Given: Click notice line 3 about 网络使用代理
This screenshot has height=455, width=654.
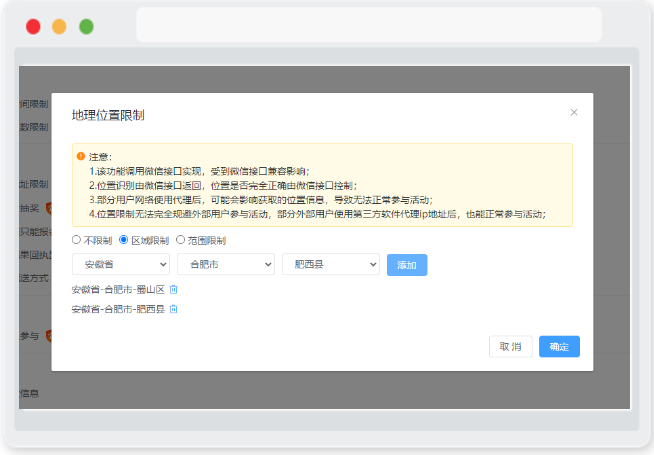Looking at the screenshot, I should pos(261,200).
